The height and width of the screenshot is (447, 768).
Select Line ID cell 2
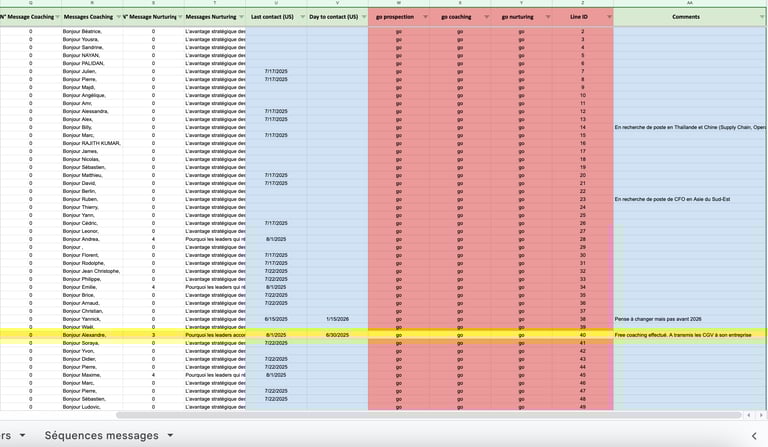582,31
